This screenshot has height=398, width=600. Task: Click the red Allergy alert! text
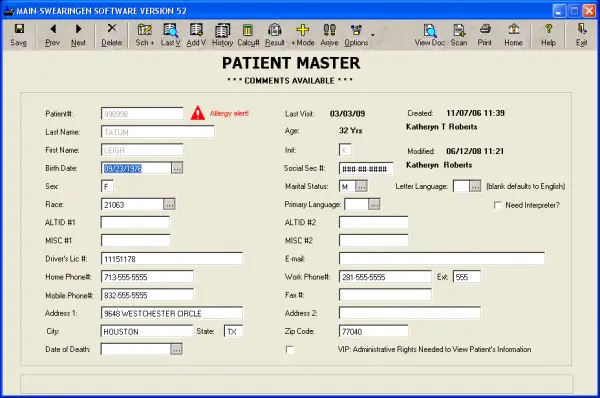[229, 113]
